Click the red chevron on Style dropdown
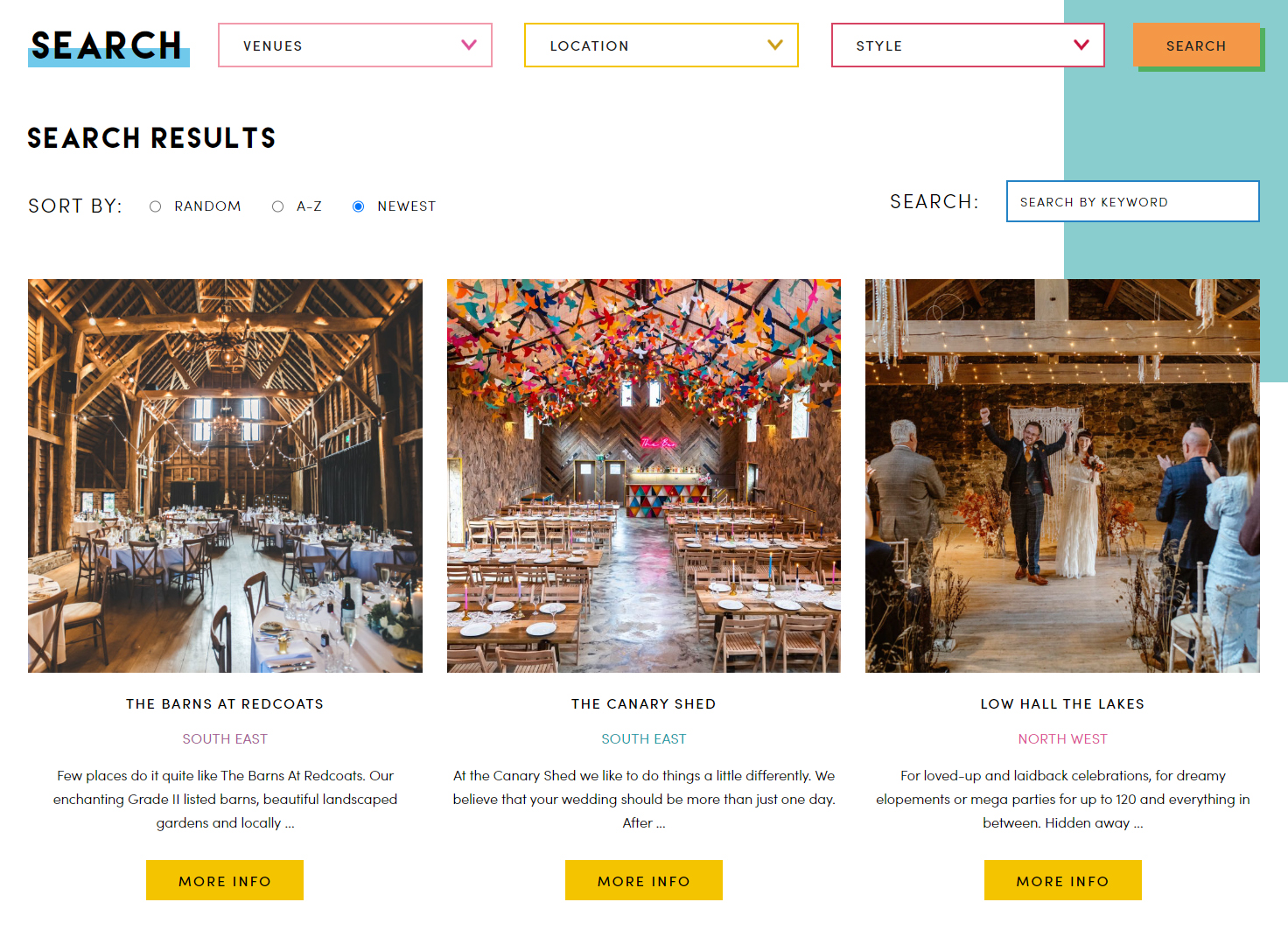Viewport: 1288px width, 930px height. click(1081, 45)
